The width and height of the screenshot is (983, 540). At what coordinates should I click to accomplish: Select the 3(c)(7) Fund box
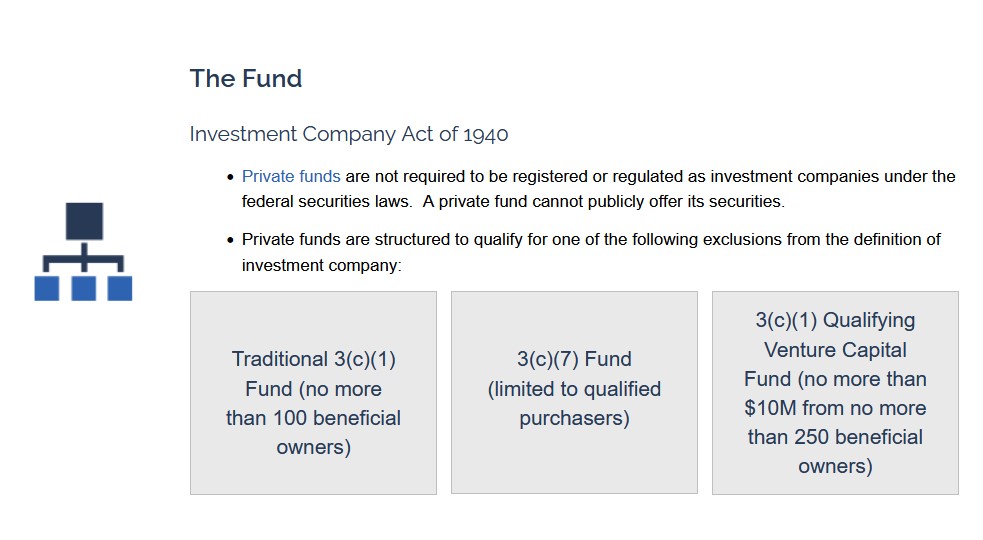pos(574,393)
